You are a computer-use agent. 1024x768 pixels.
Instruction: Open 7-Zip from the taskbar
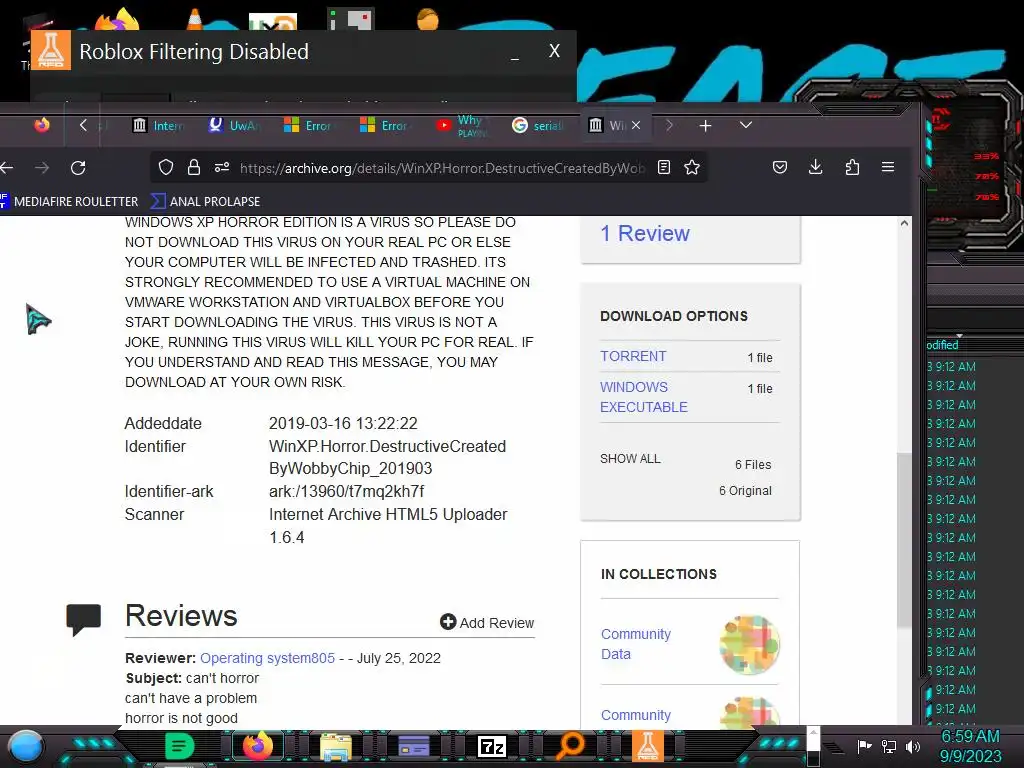(x=492, y=746)
